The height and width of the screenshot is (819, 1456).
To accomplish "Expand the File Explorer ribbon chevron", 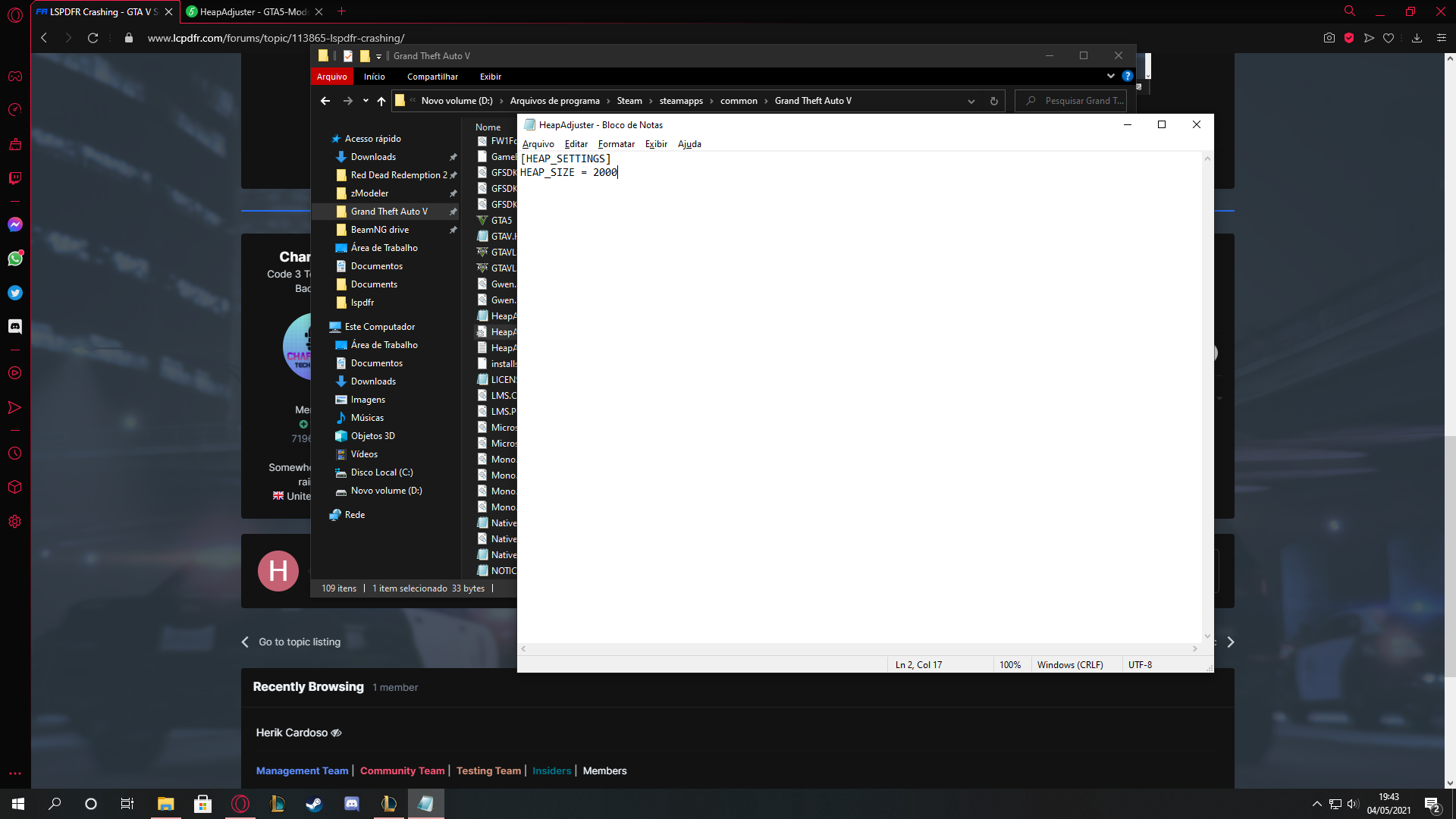I will [1110, 76].
